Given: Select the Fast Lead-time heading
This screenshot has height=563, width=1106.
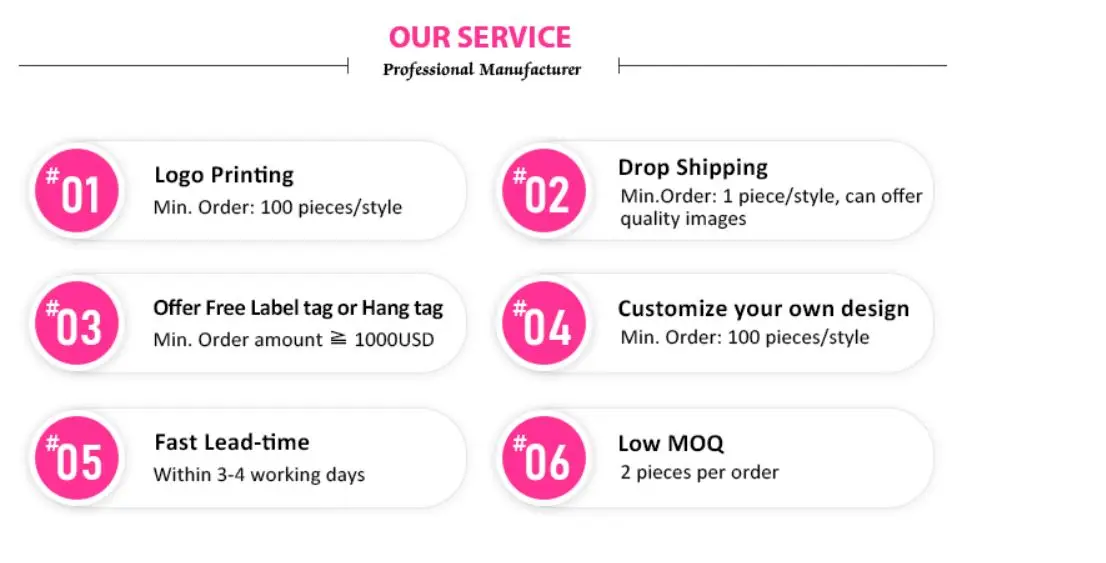Looking at the screenshot, I should (x=232, y=442).
